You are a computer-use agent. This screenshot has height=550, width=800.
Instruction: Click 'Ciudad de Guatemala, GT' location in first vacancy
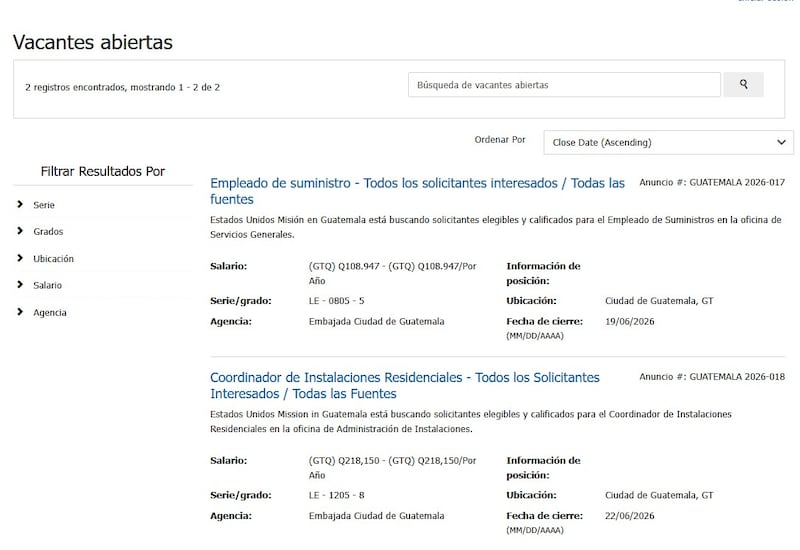point(659,301)
